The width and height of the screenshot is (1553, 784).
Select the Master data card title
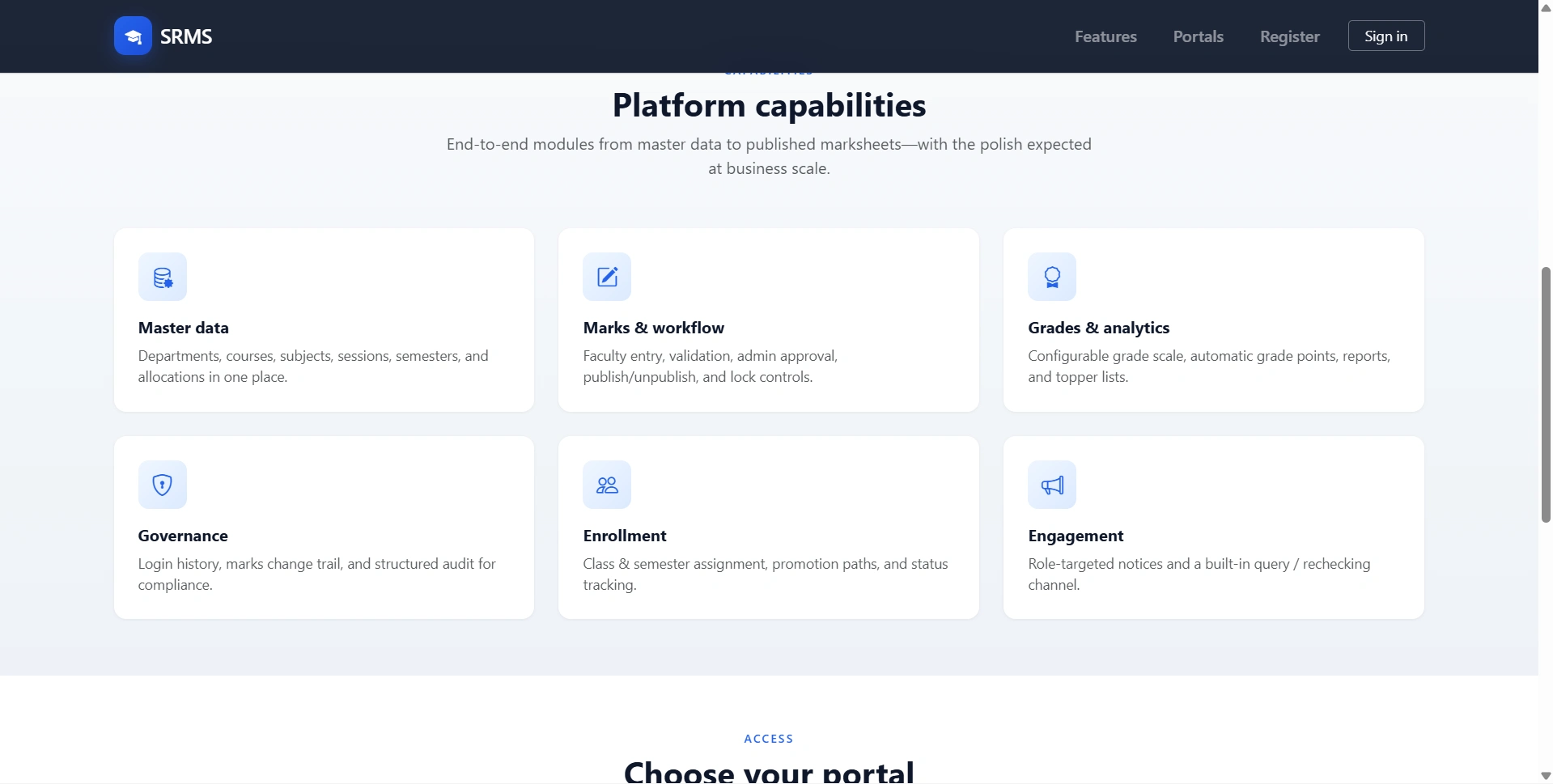184,328
